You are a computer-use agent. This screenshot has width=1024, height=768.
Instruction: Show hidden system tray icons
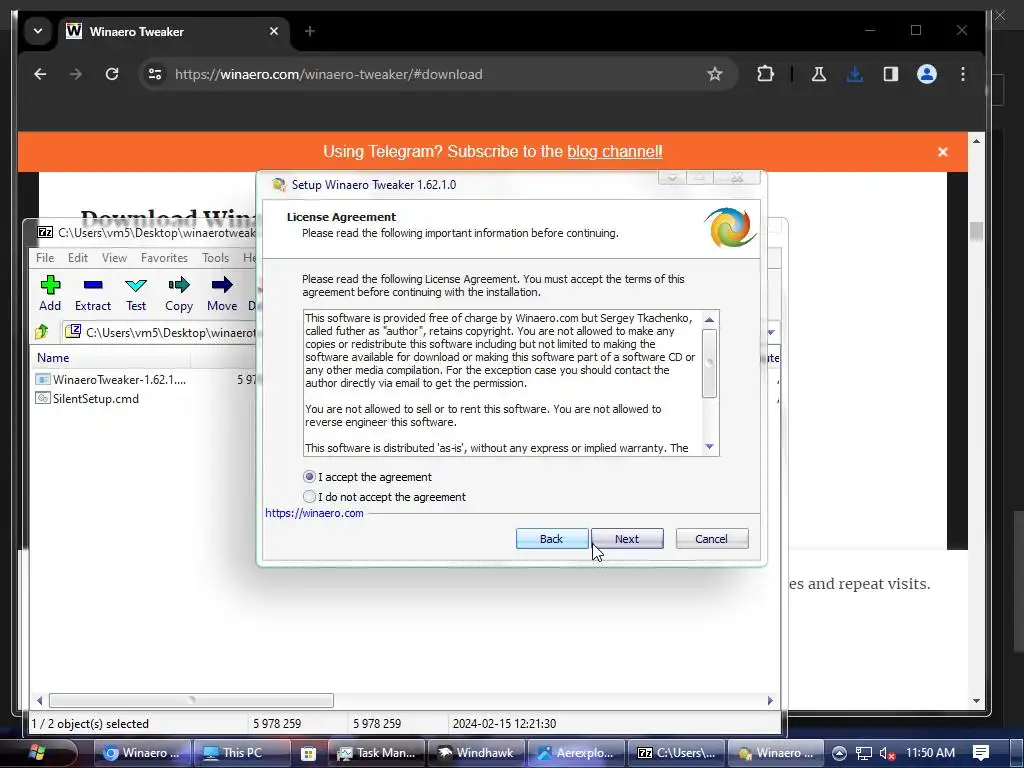click(839, 753)
